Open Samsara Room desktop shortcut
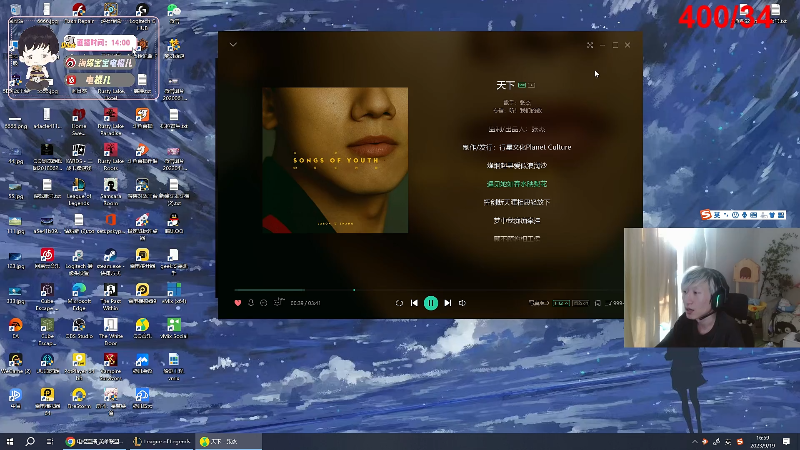 (110, 191)
